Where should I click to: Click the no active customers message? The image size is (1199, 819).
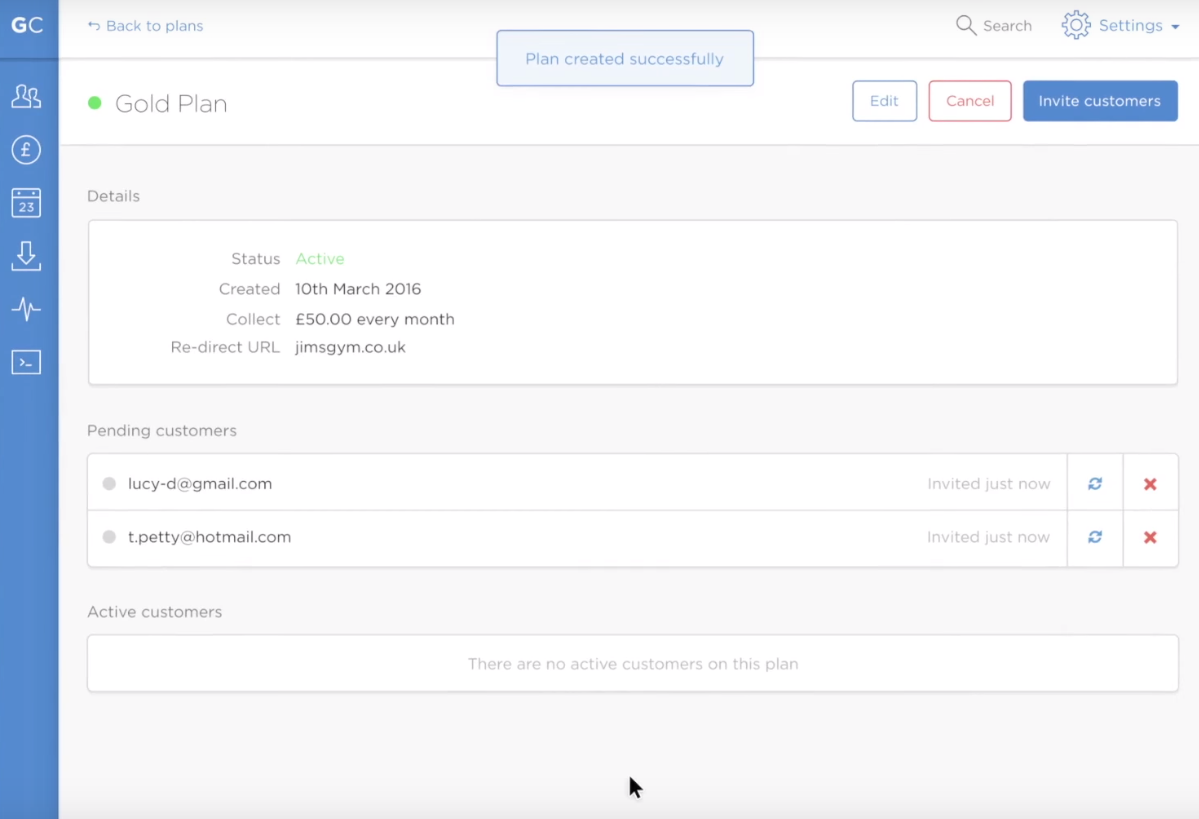click(633, 664)
